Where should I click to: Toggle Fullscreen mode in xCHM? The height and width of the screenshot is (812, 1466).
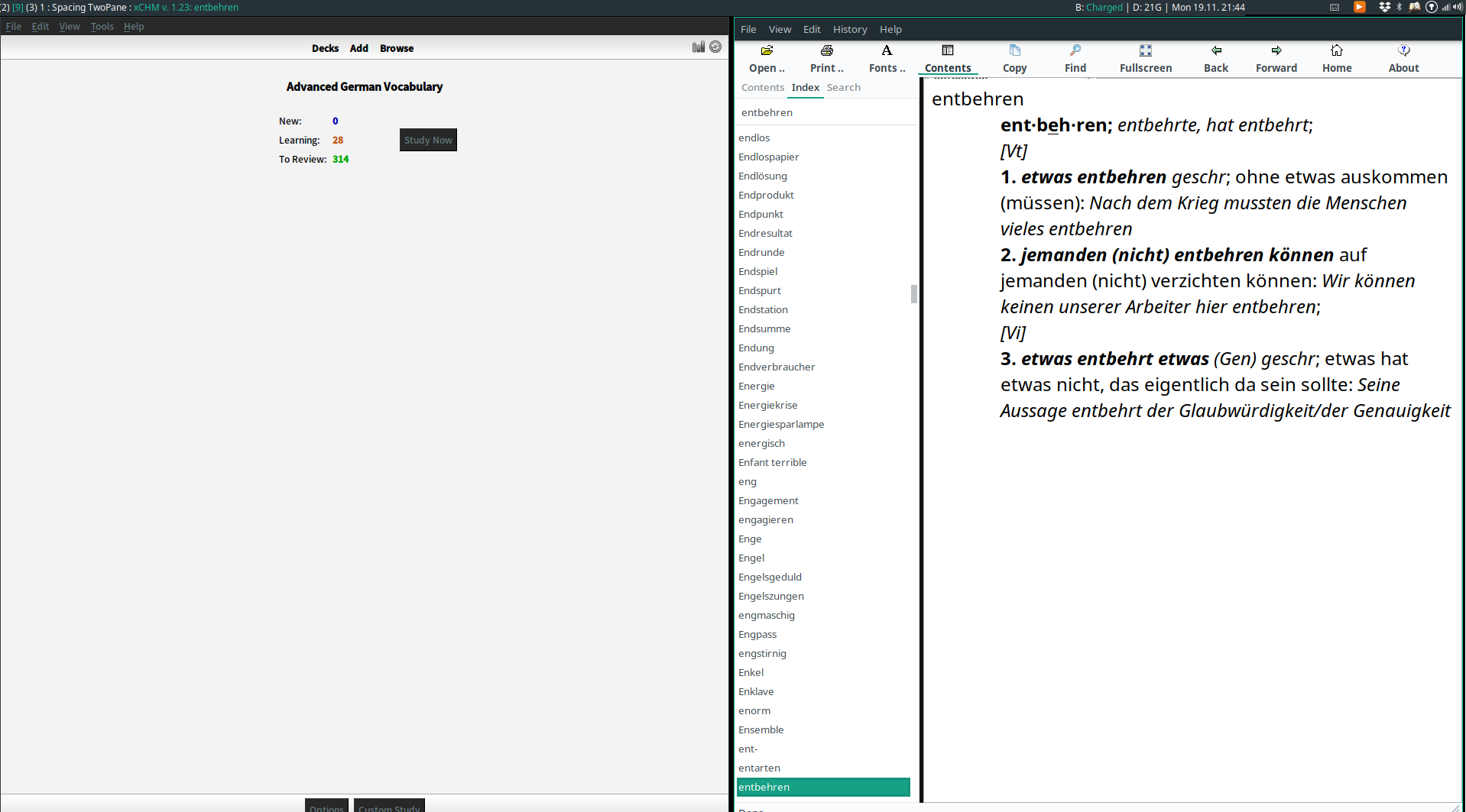(x=1145, y=57)
